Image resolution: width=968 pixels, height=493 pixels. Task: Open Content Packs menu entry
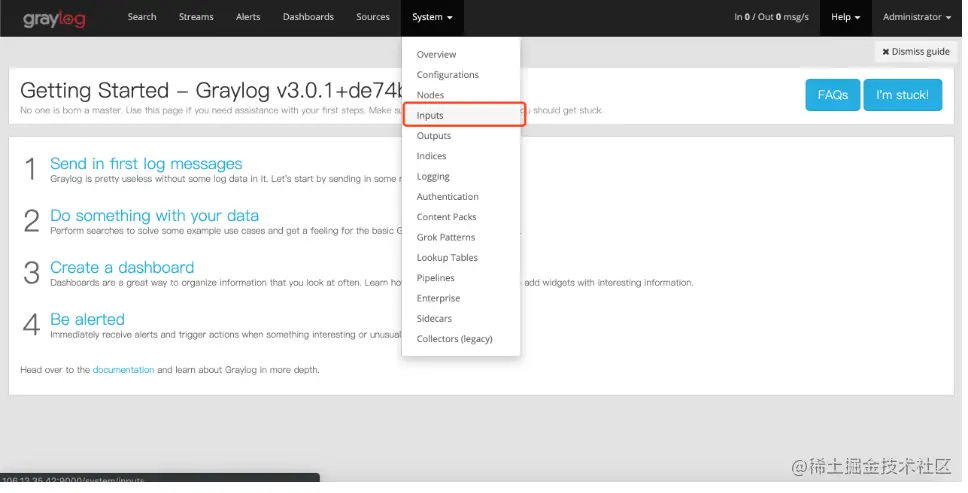click(461, 217)
